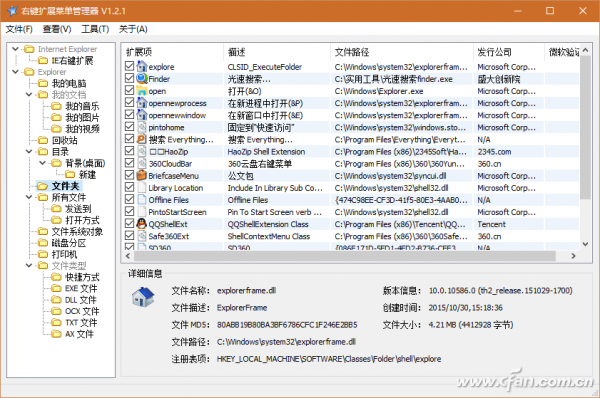Collapse the 背景(桌面) tree node
The height and width of the screenshot is (398, 600).
(43, 163)
